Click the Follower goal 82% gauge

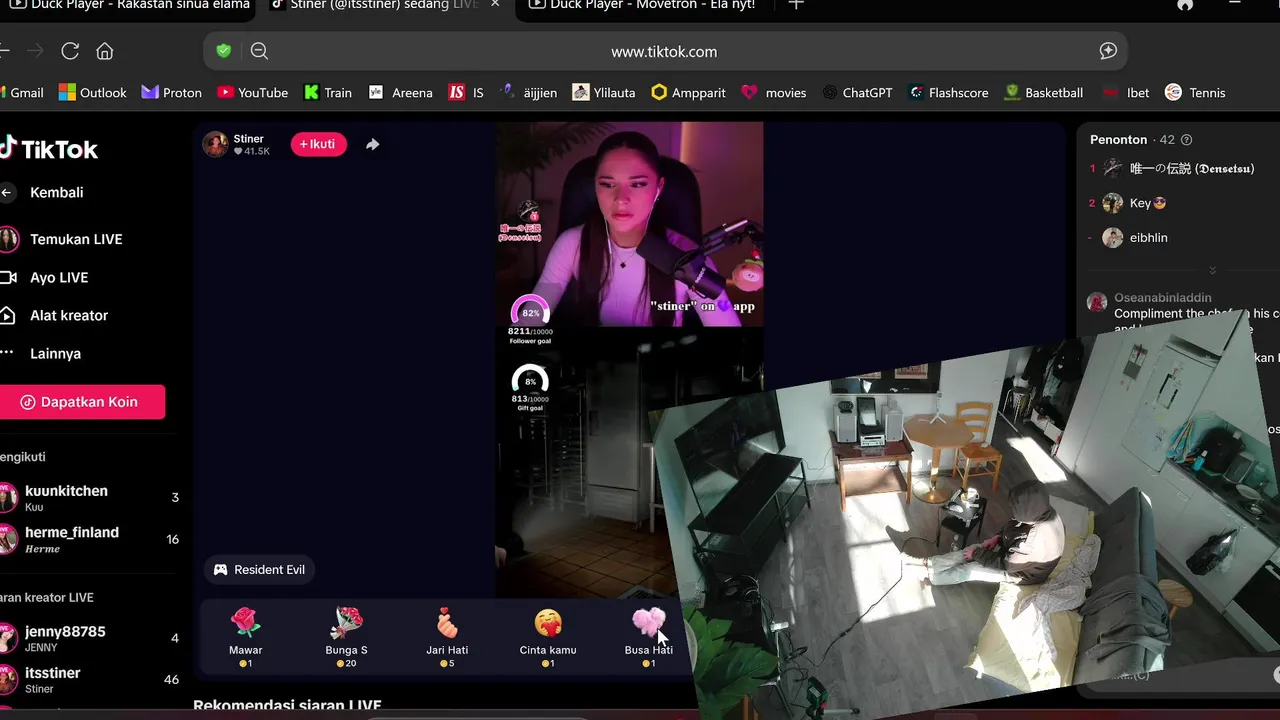pos(530,313)
